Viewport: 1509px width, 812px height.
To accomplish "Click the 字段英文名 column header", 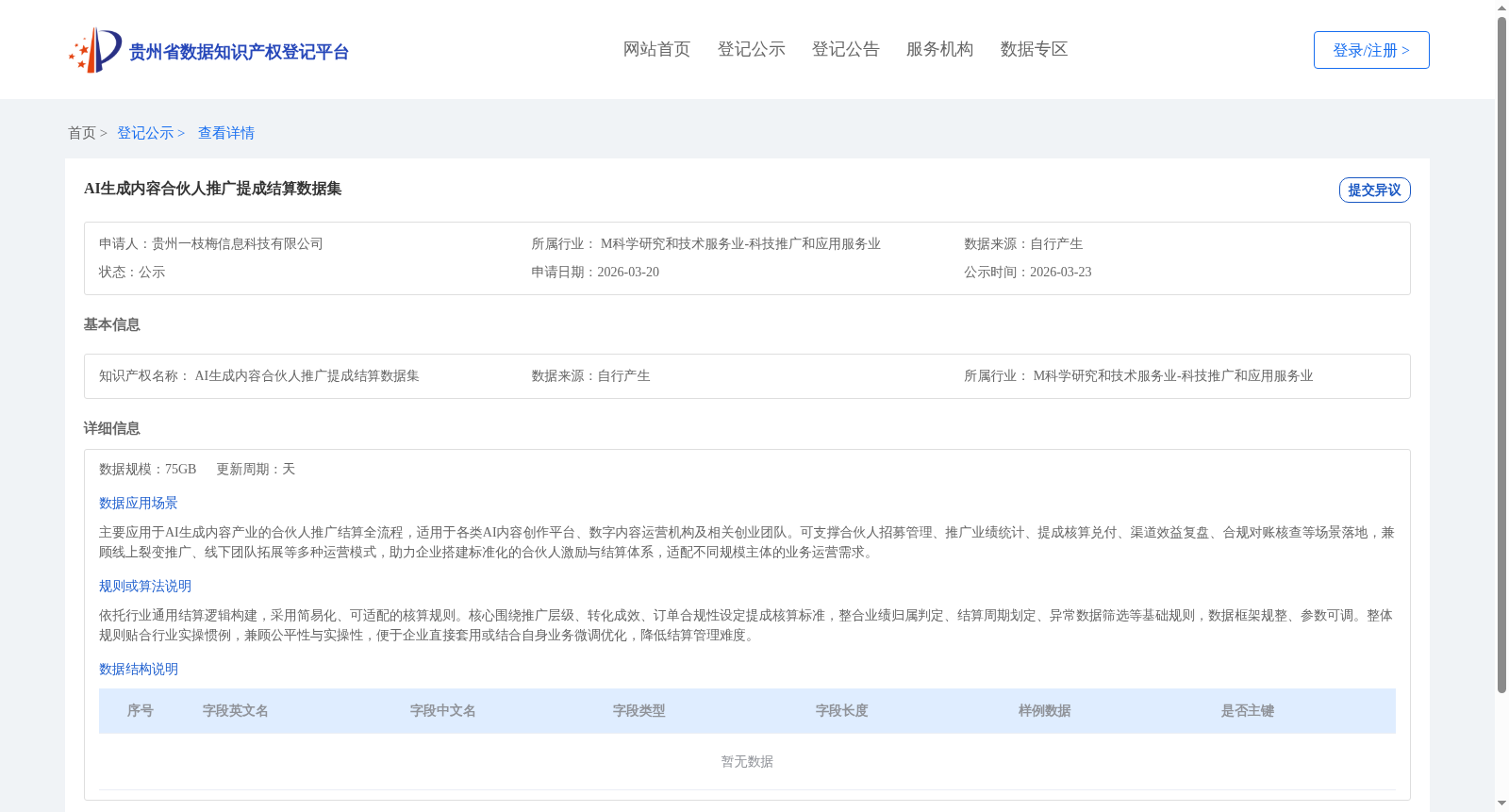I will pos(236,710).
